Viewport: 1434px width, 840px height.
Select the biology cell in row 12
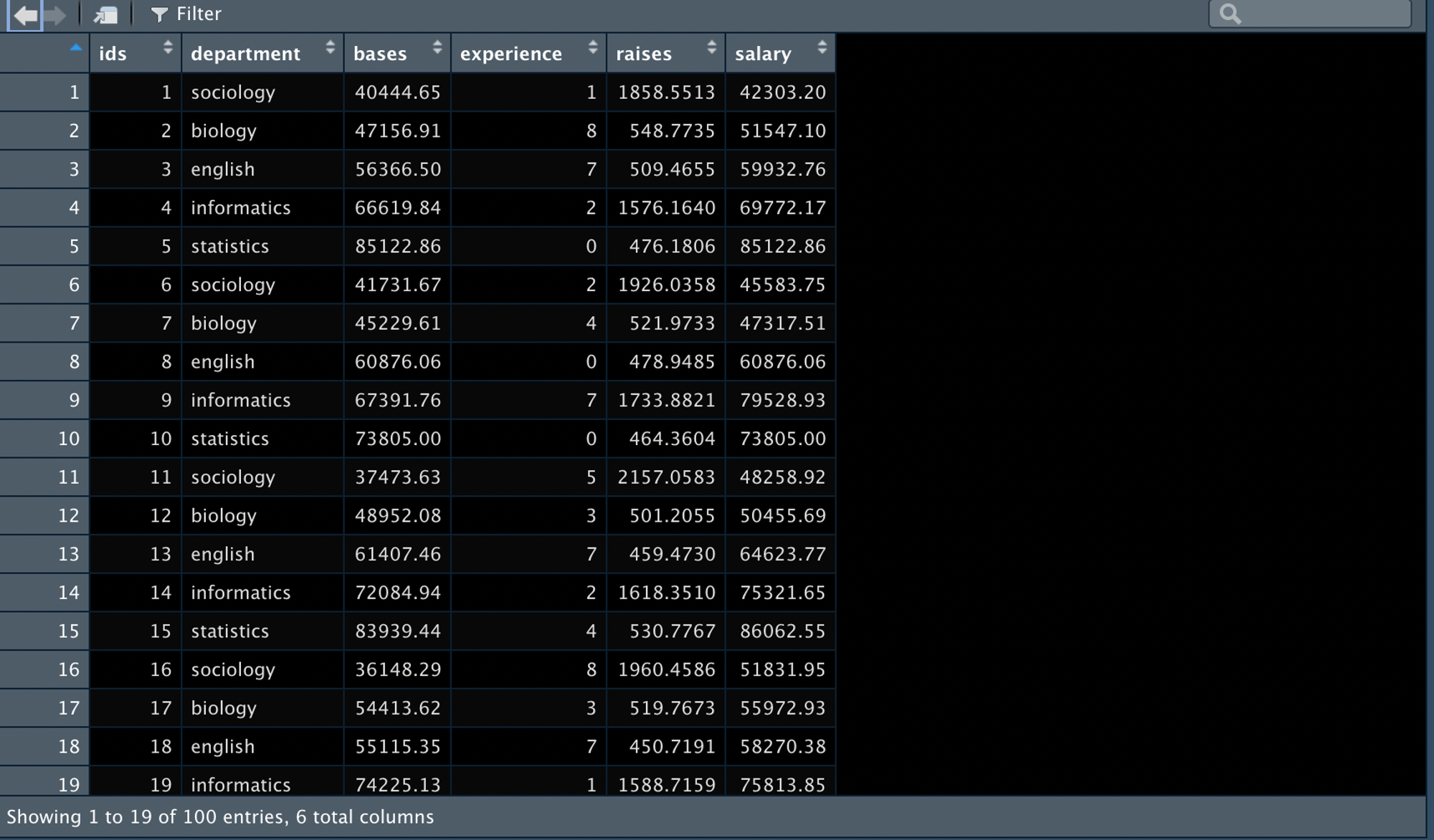point(224,516)
